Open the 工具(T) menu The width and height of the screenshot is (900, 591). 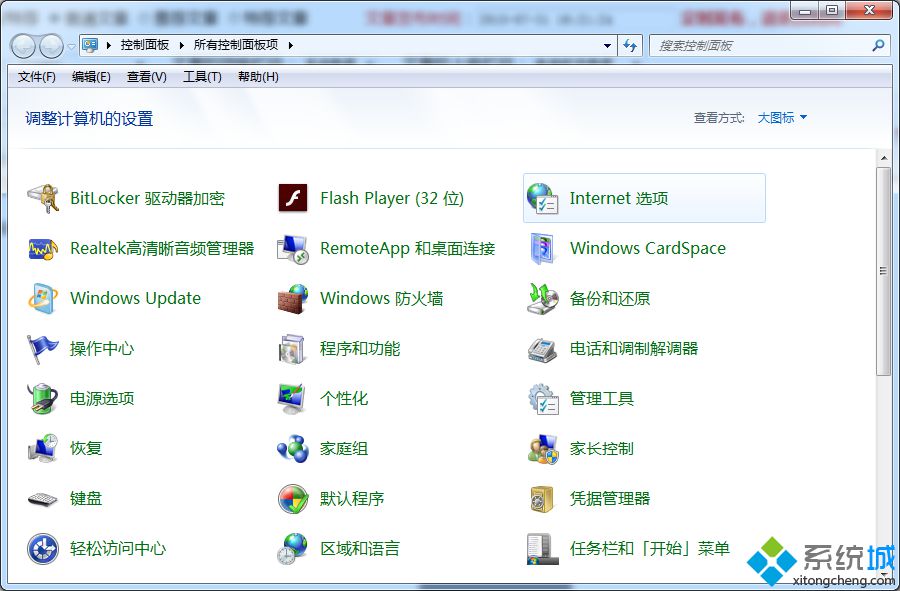tap(202, 77)
